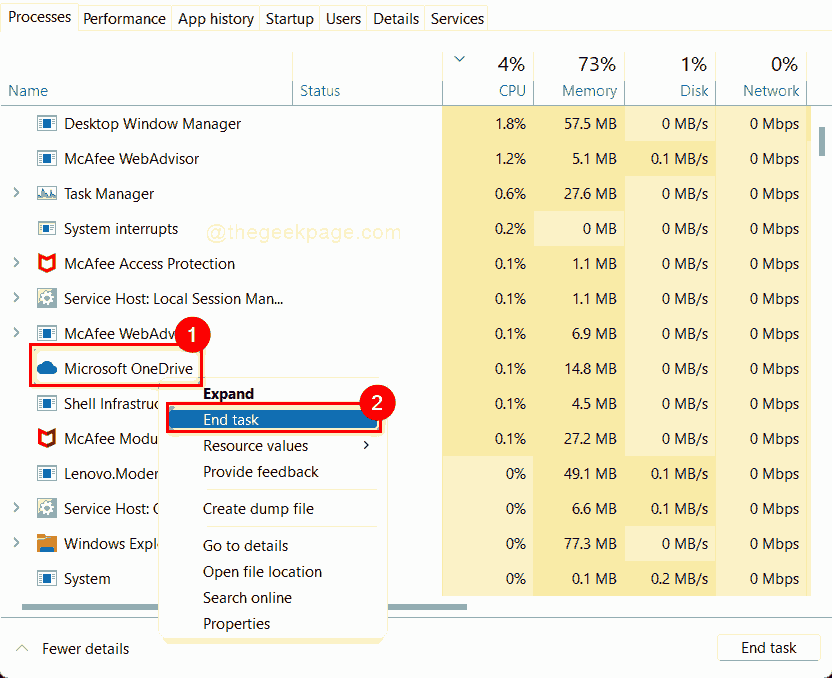Select the System process icon
832x678 pixels.
pyautogui.click(x=46, y=578)
